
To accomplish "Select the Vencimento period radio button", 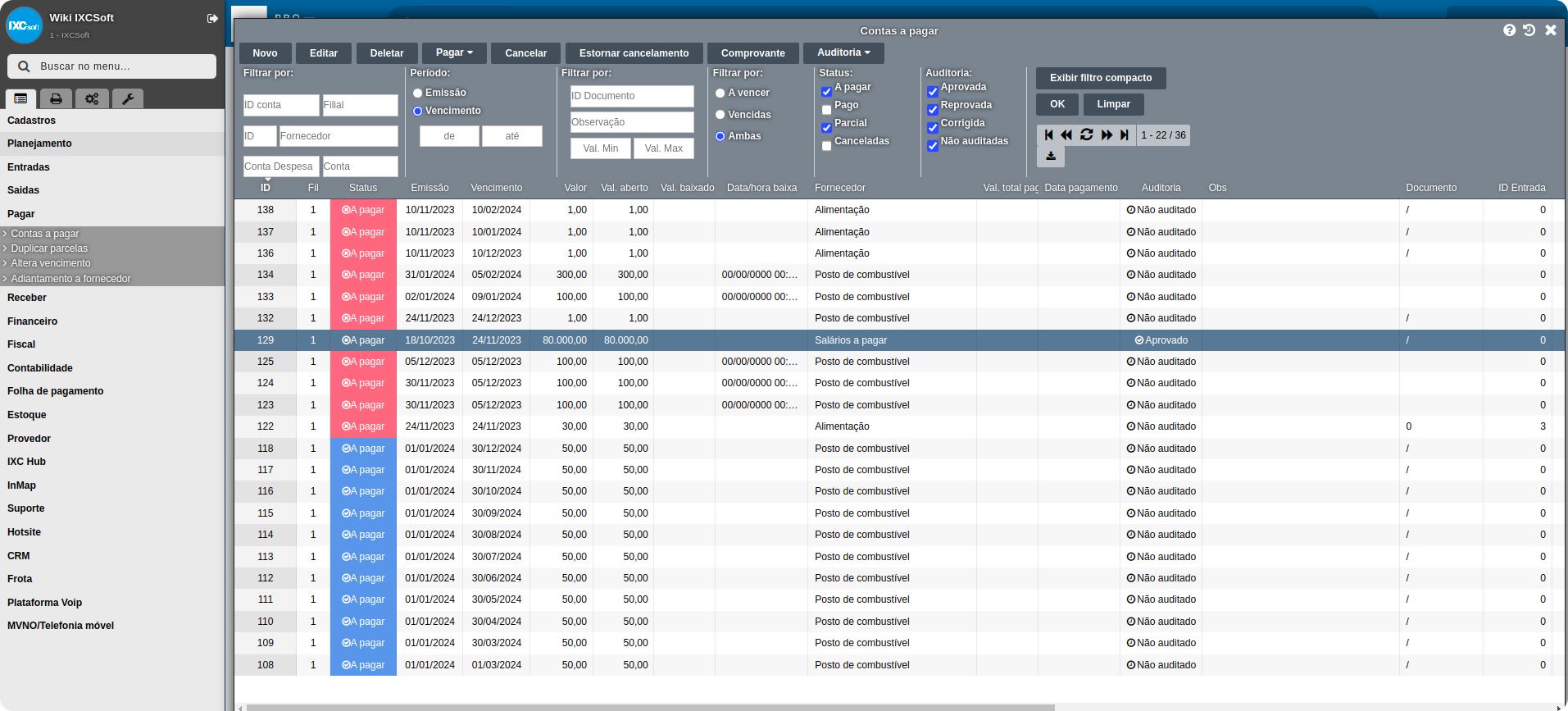I will (418, 112).
